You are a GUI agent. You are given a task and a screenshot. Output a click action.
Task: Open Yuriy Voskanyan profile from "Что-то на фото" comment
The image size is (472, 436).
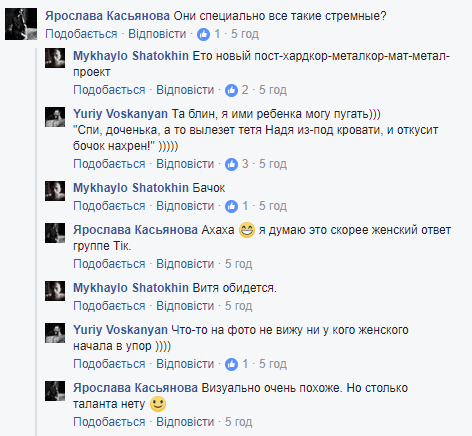[x=120, y=330]
